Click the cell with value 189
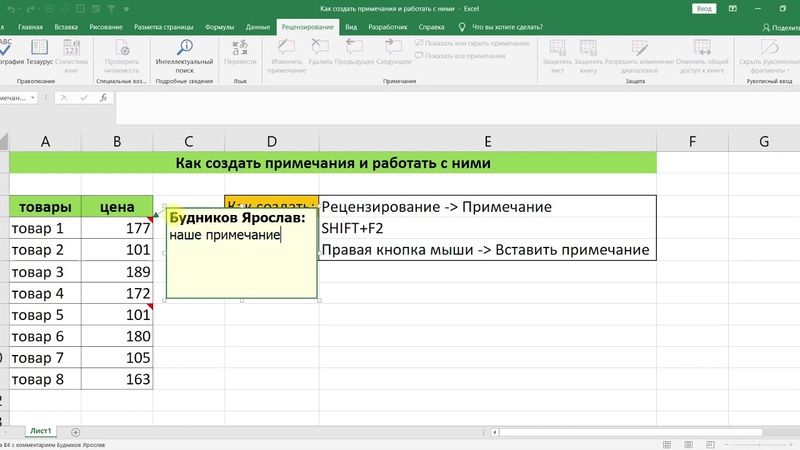This screenshot has height=450, width=800. coord(117,271)
